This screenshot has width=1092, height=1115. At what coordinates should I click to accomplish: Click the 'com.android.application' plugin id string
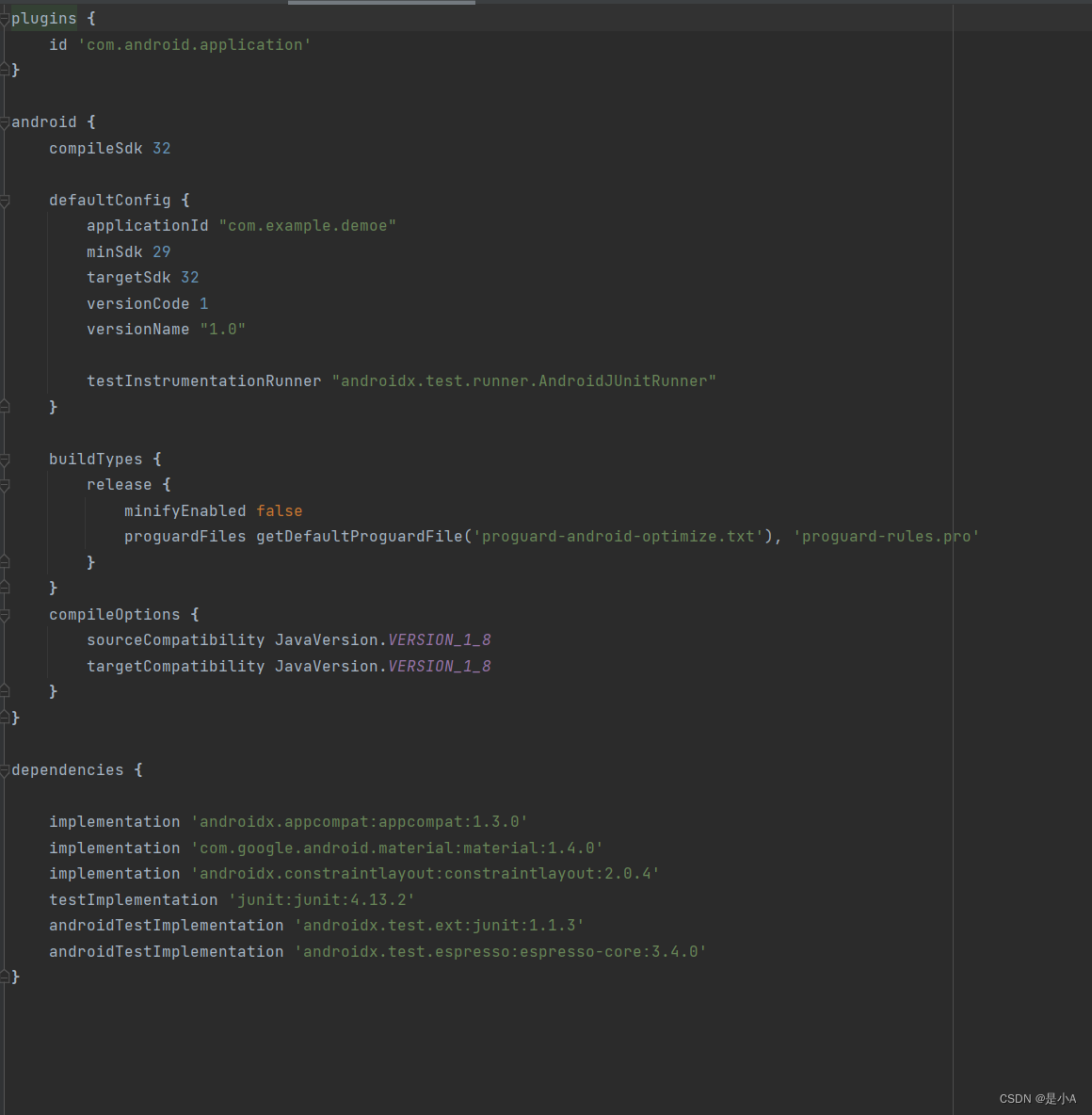(x=194, y=45)
